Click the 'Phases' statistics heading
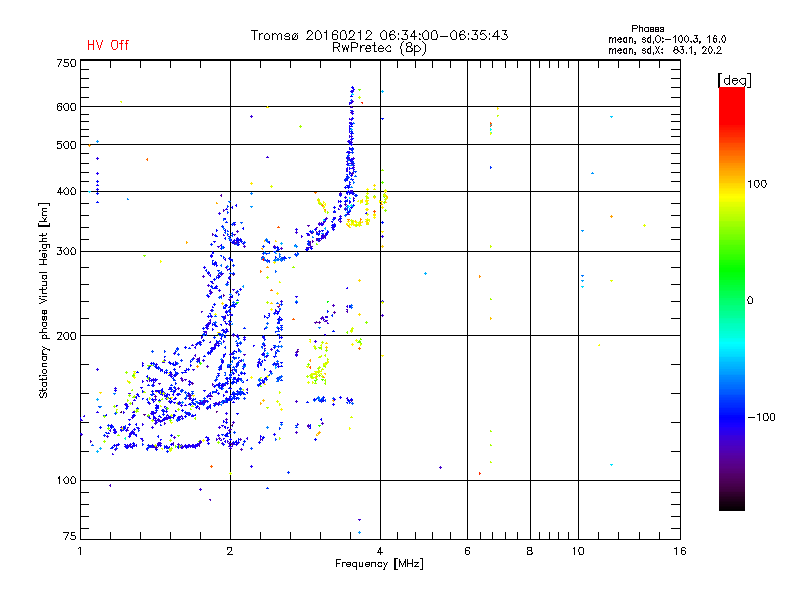800x600 pixels. pyautogui.click(x=647, y=29)
